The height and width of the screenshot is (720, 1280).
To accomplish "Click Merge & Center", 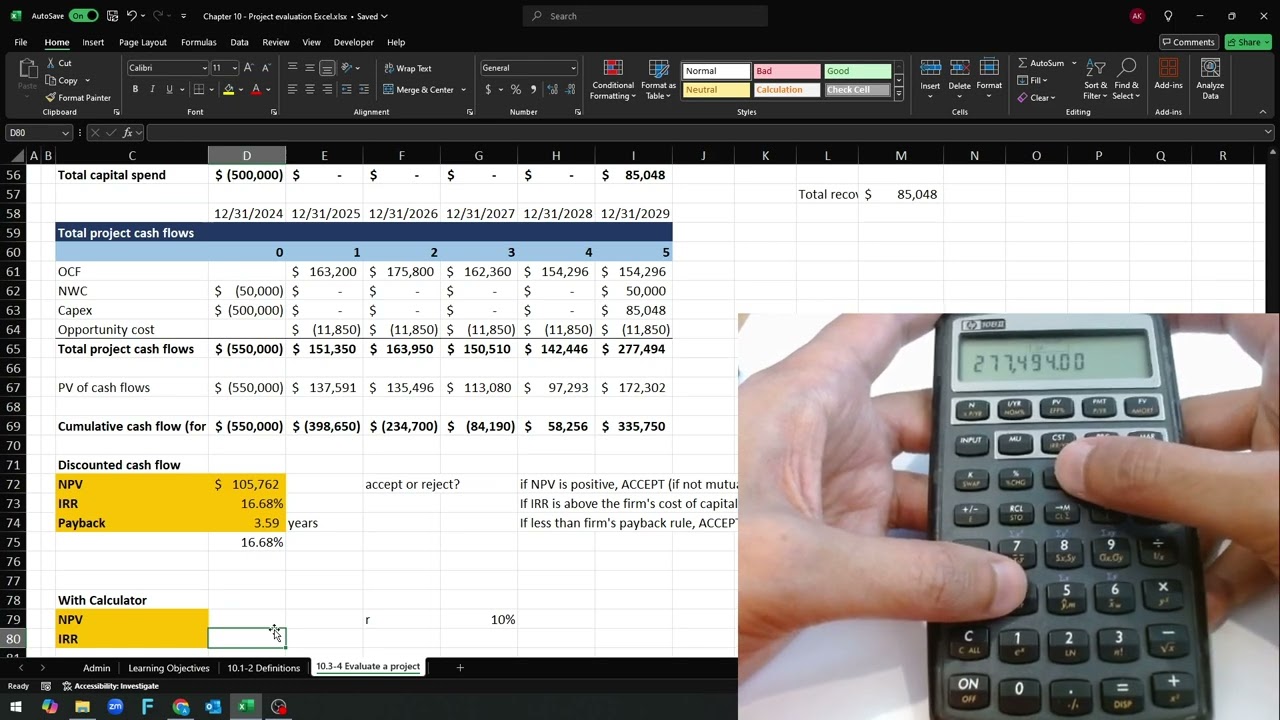I will click(418, 89).
